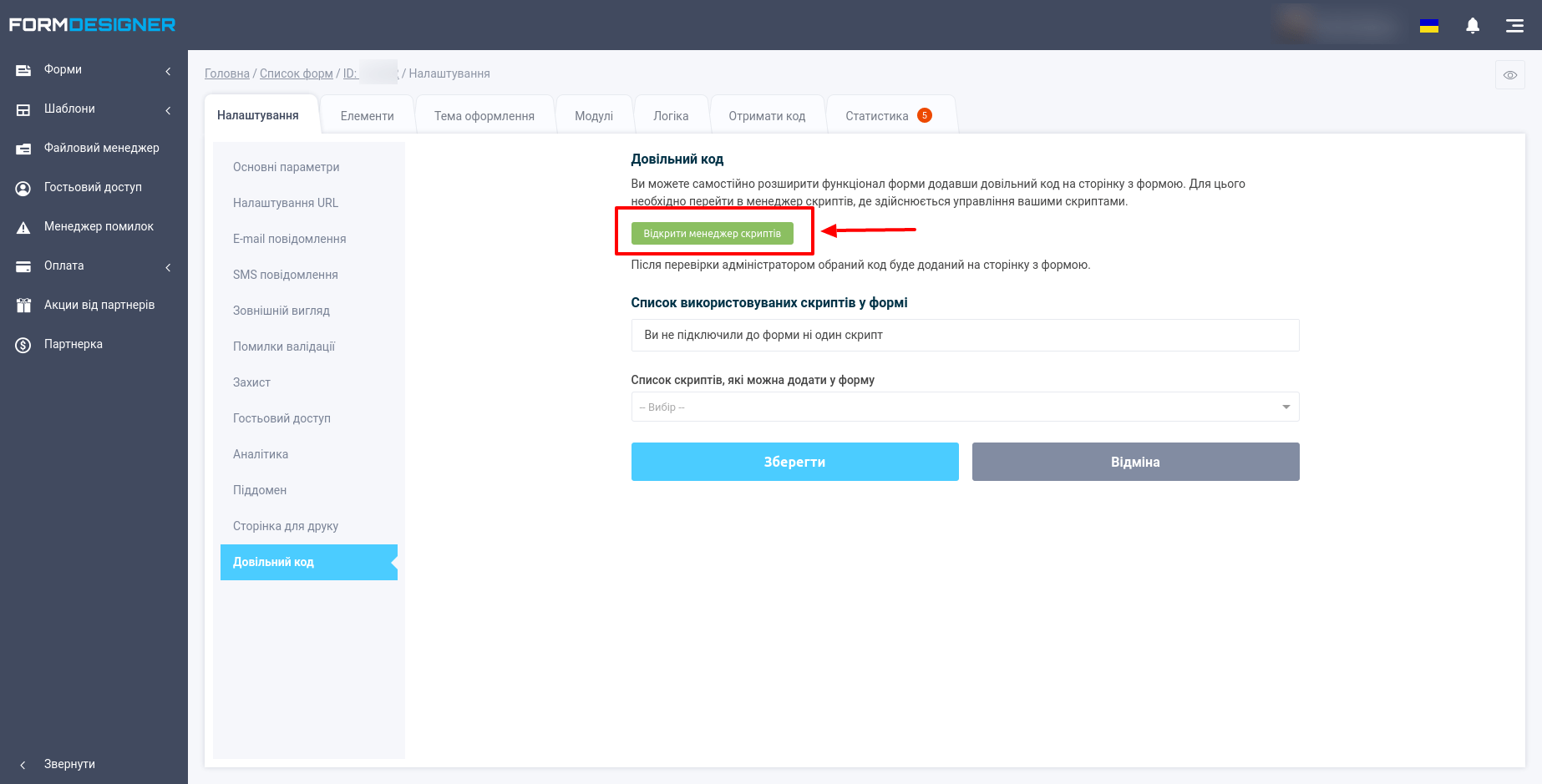Open the hamburger menu icon

click(x=1514, y=26)
